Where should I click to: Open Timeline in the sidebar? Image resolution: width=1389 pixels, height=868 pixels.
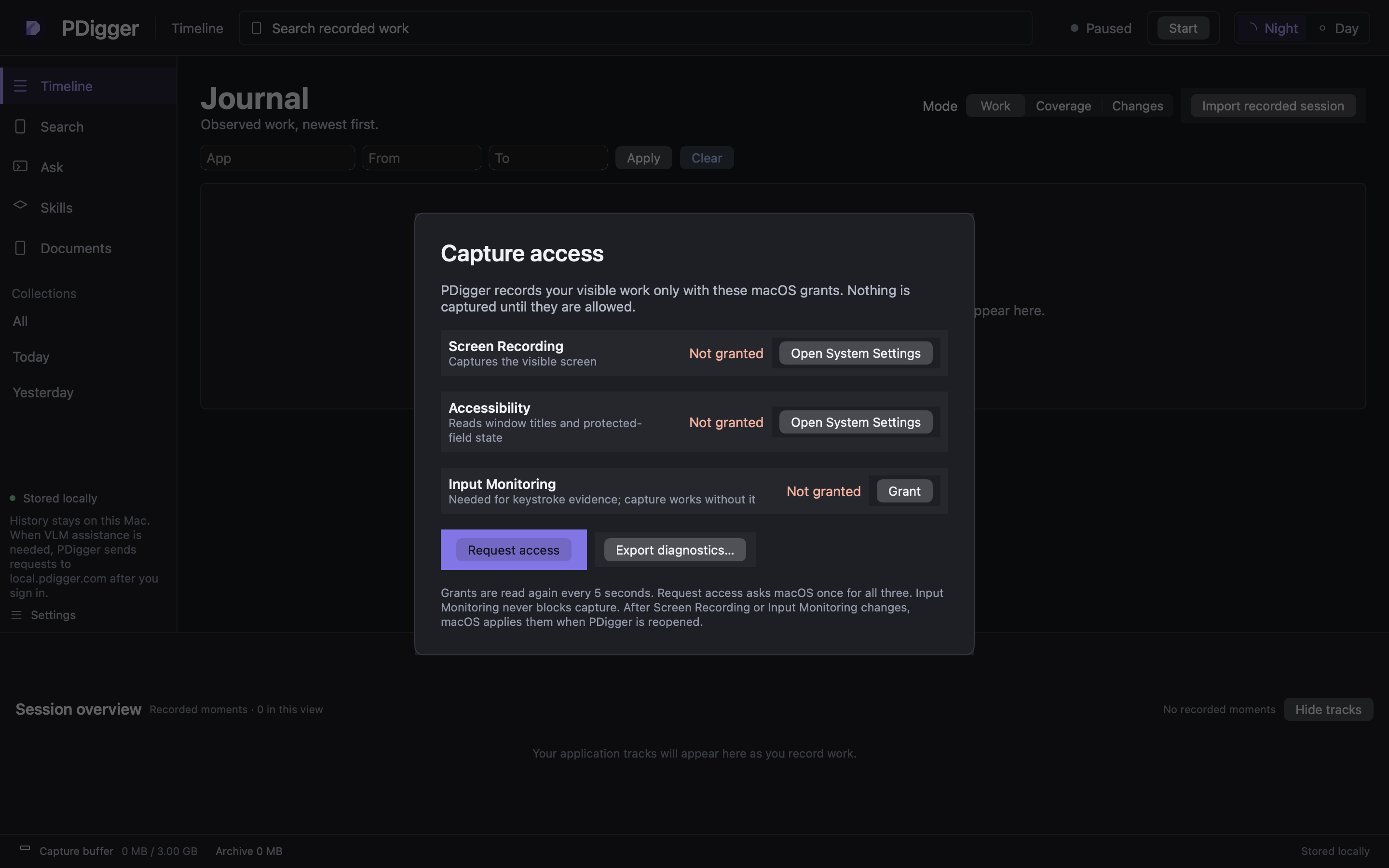(89, 86)
